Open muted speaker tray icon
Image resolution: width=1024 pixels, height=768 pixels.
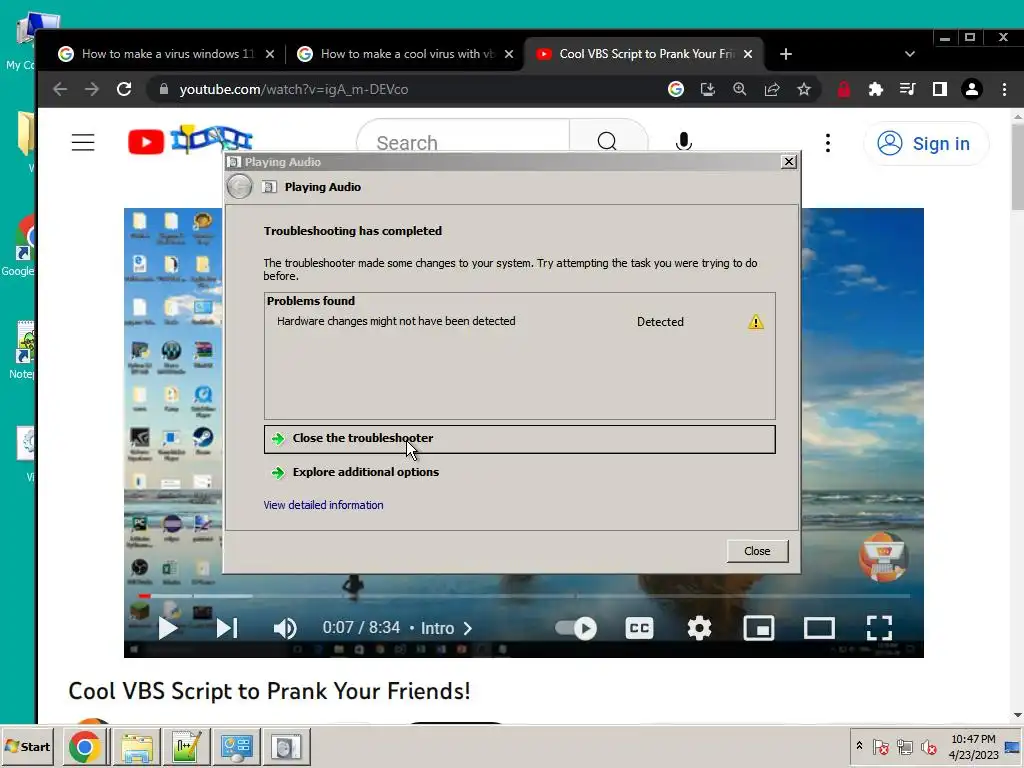[928, 746]
